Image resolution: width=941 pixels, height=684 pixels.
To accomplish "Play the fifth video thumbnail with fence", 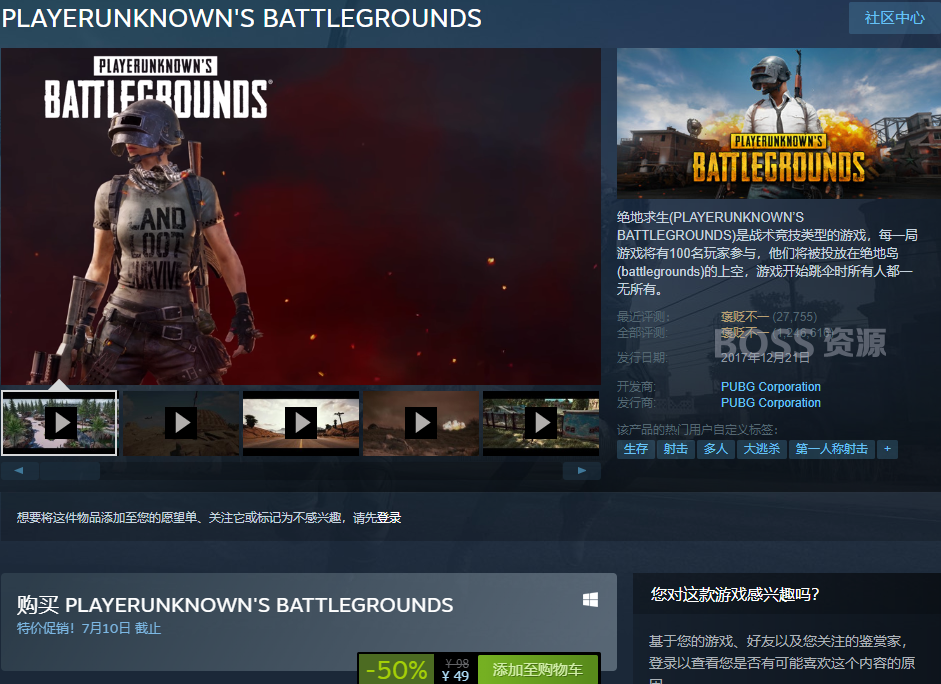I will [x=541, y=423].
